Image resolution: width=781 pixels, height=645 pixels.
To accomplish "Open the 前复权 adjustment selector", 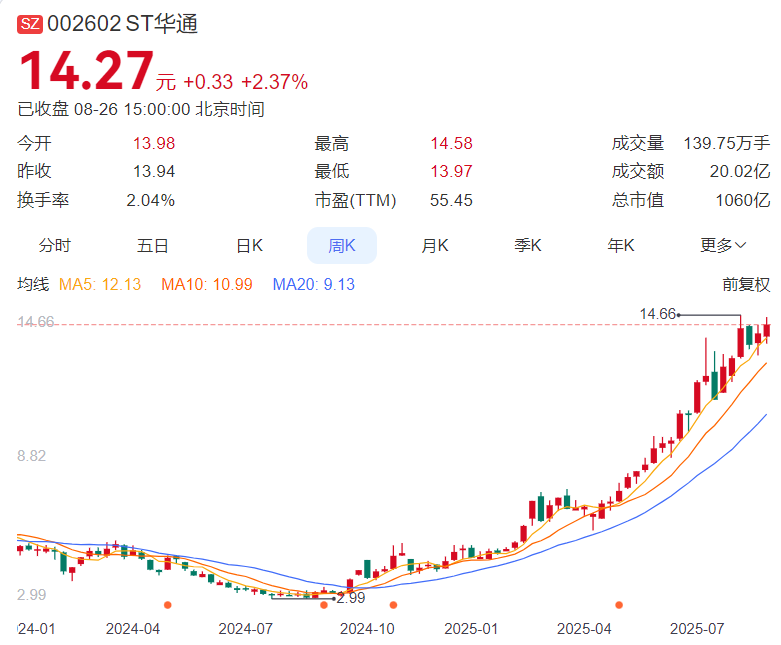I will coord(746,284).
